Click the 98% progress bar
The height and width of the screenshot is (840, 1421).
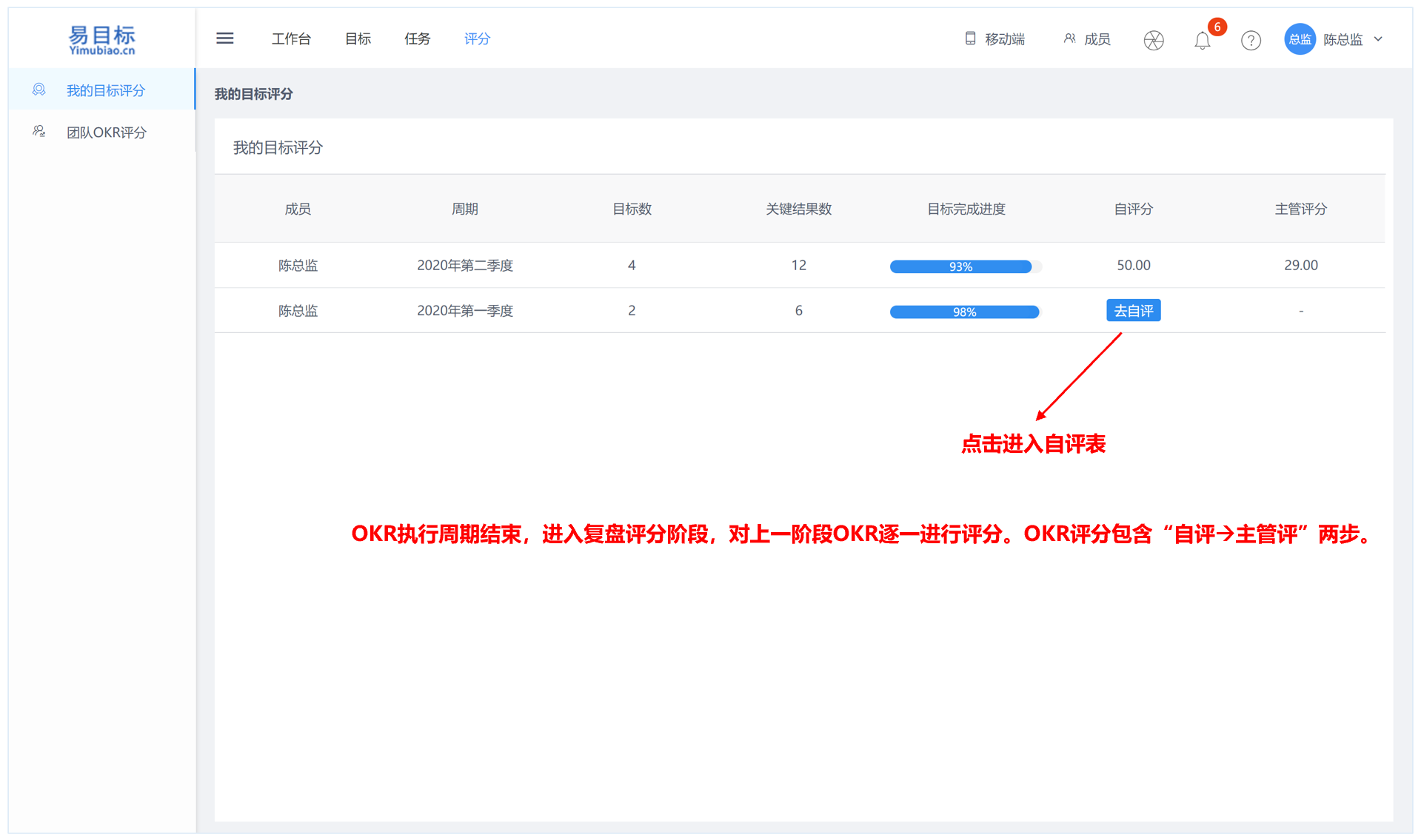tap(966, 312)
